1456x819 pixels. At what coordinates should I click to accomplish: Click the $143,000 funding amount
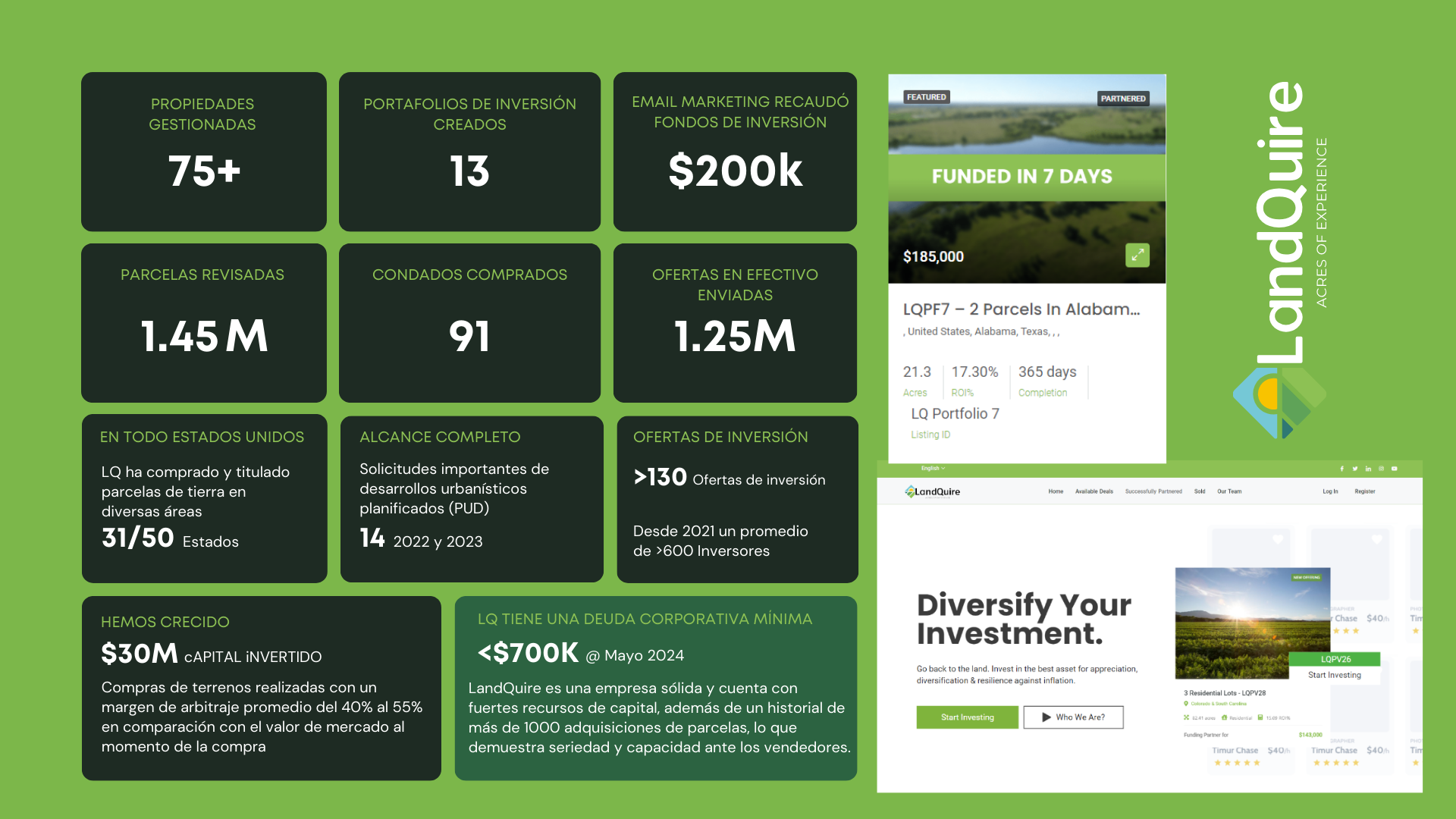(x=1310, y=735)
